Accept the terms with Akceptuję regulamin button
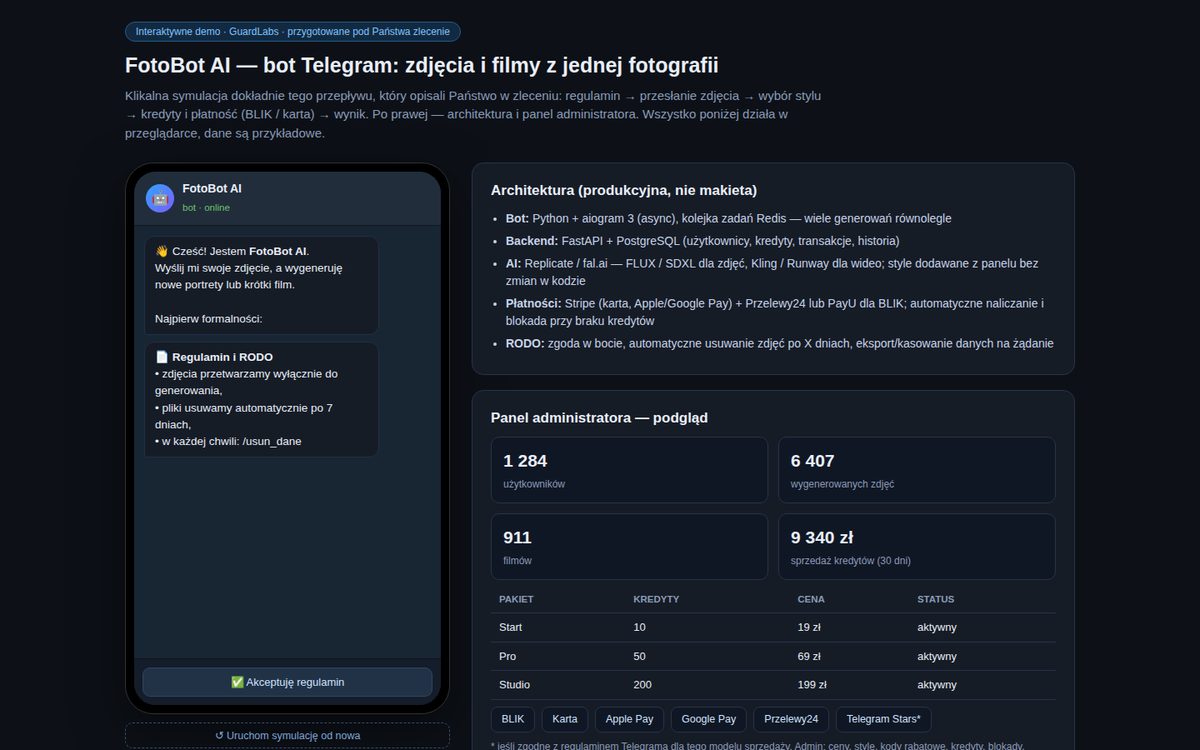This screenshot has height=750, width=1200. coord(287,682)
